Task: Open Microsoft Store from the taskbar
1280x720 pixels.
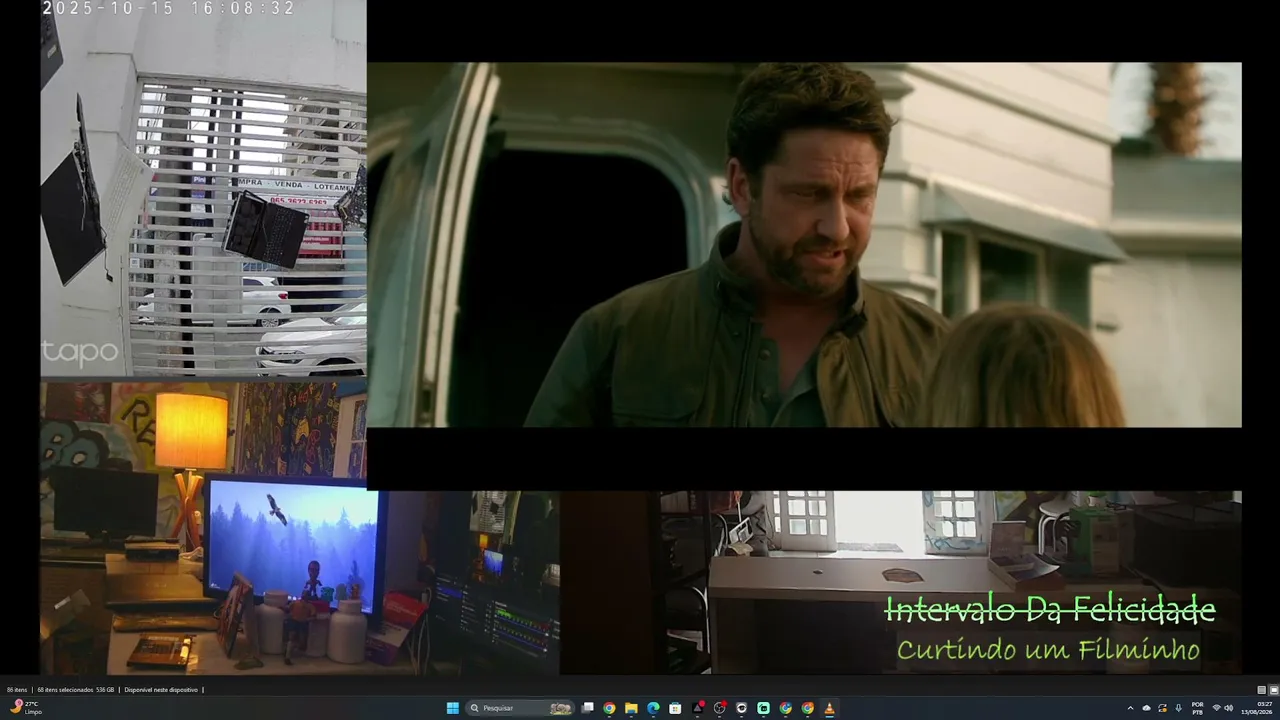Action: click(x=675, y=708)
